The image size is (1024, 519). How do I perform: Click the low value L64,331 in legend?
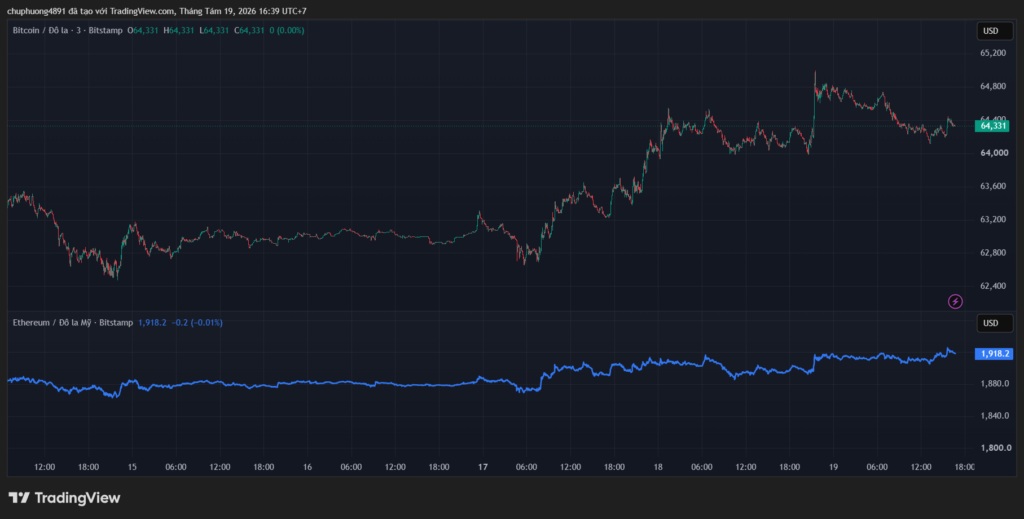pos(214,31)
